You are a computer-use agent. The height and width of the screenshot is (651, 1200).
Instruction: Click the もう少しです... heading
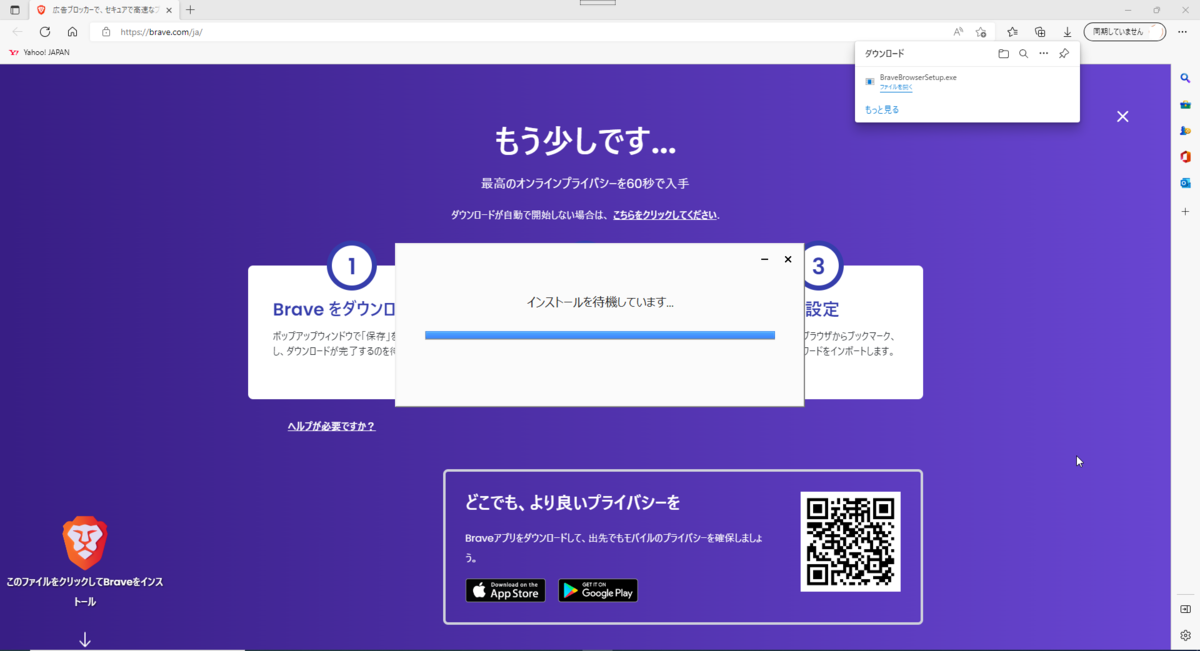(x=585, y=141)
